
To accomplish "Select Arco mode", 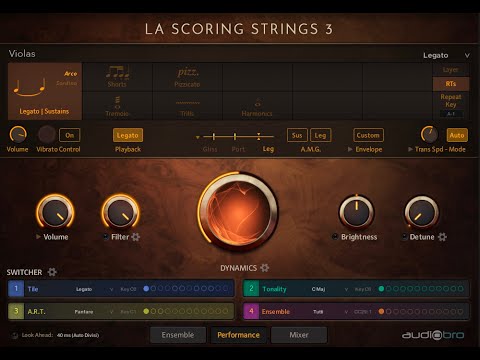I will [x=71, y=73].
